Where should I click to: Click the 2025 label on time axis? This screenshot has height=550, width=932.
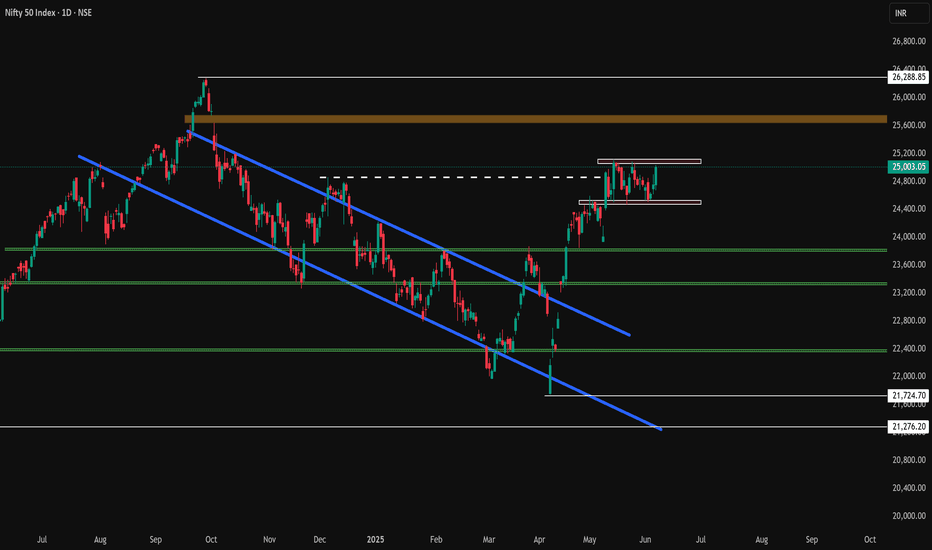375,540
